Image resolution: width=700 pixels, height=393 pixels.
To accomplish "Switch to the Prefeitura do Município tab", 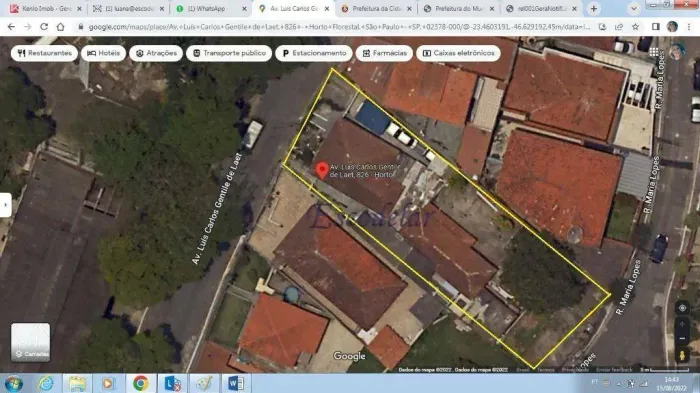I will point(459,8).
